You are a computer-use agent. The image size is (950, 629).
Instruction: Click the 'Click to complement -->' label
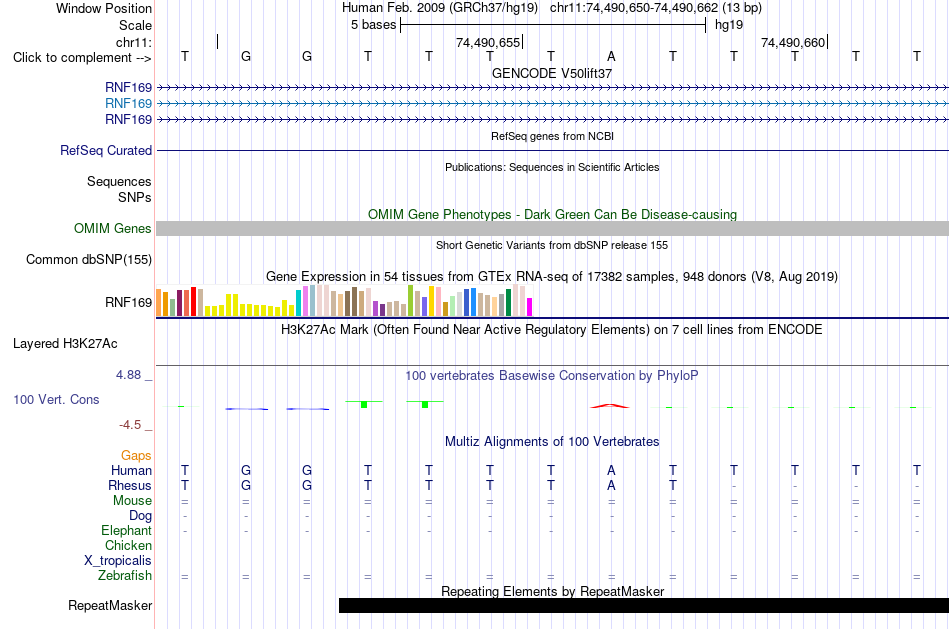click(x=82, y=58)
